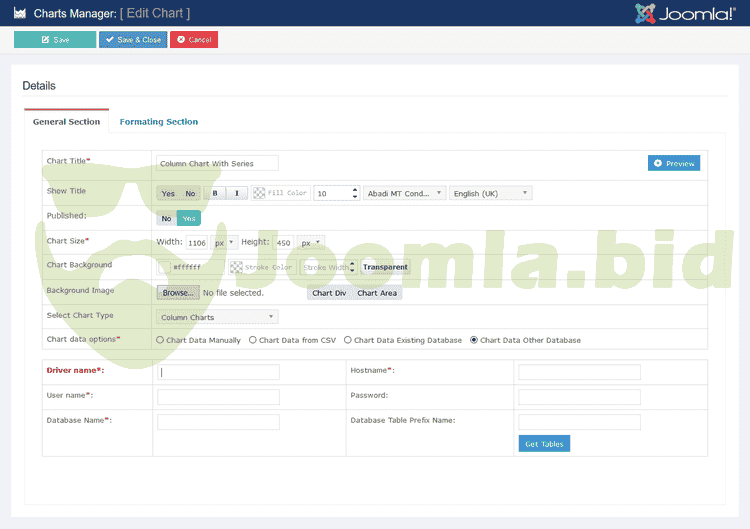Set Published to No
750x529 pixels.
(x=167, y=217)
